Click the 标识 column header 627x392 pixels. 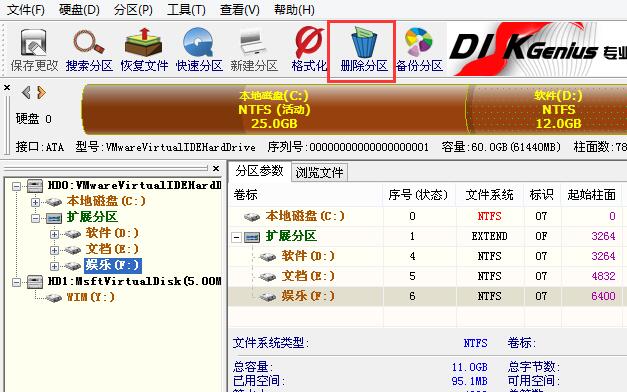pyautogui.click(x=541, y=195)
